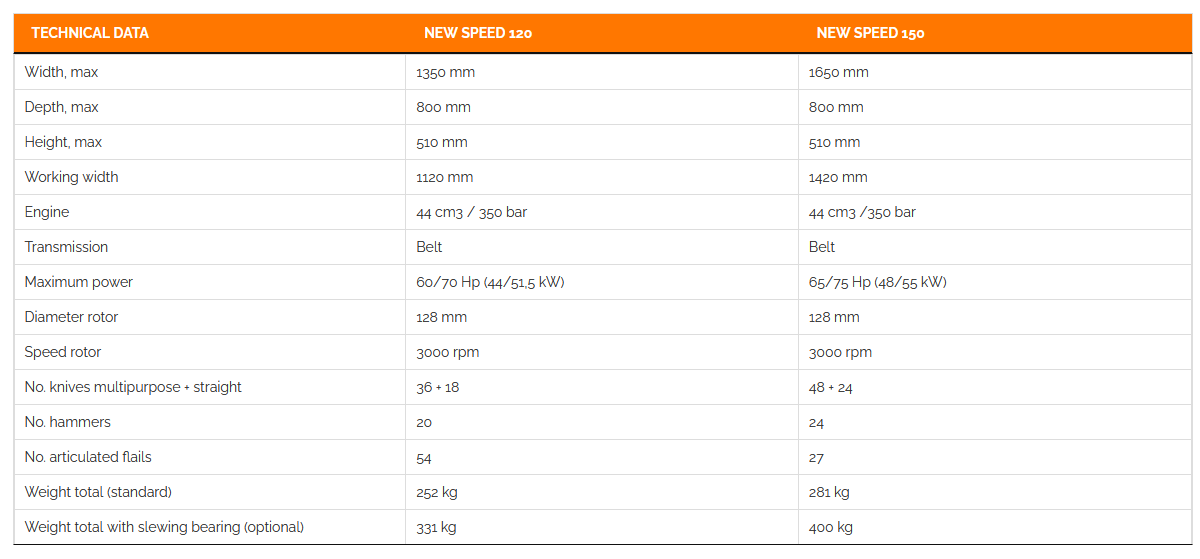Click the 400 kg weight value

click(x=831, y=527)
